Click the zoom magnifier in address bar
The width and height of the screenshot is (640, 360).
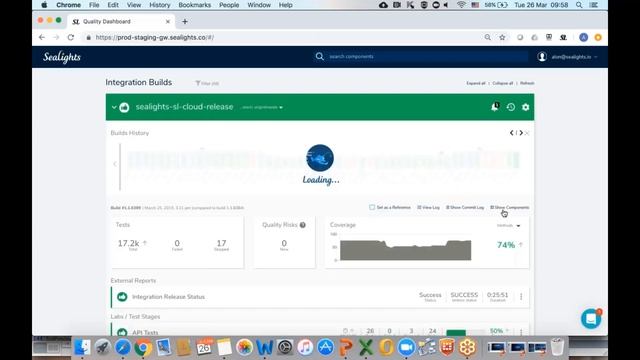(x=488, y=37)
